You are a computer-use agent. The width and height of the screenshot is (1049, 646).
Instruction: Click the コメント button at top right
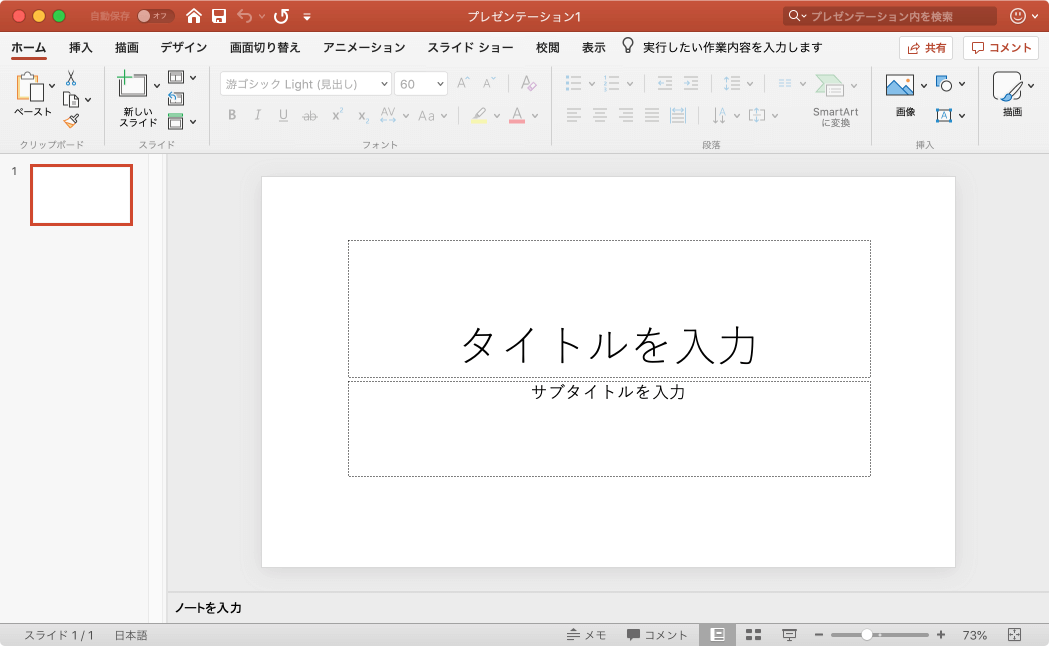coord(1001,48)
